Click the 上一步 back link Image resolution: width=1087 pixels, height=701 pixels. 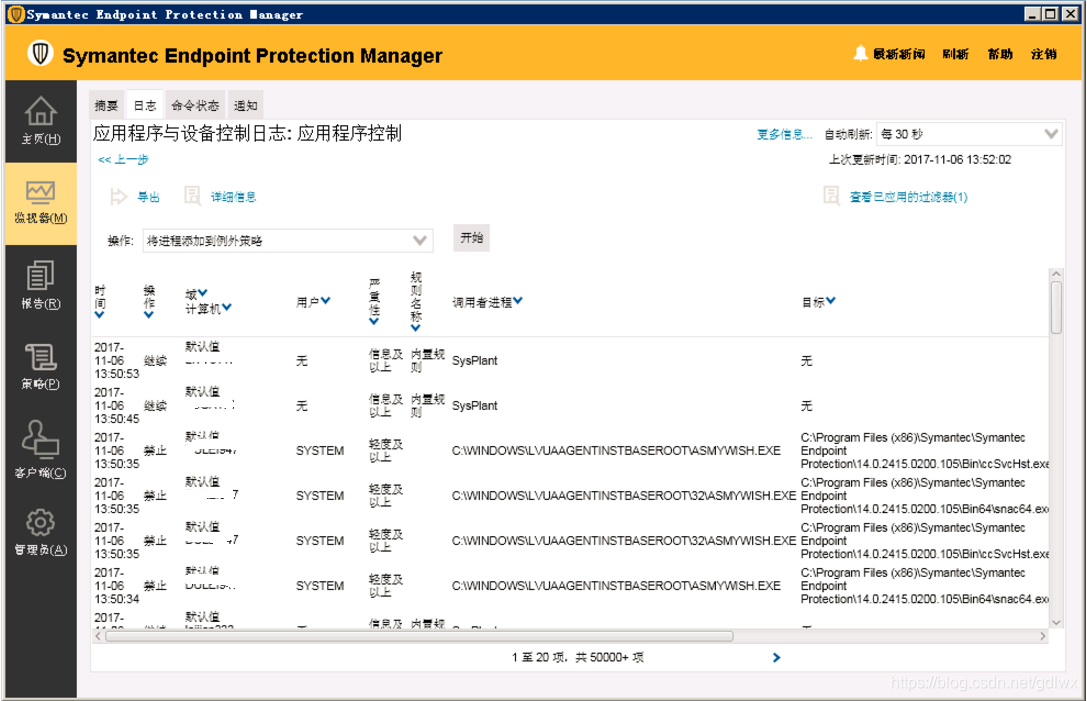point(125,158)
